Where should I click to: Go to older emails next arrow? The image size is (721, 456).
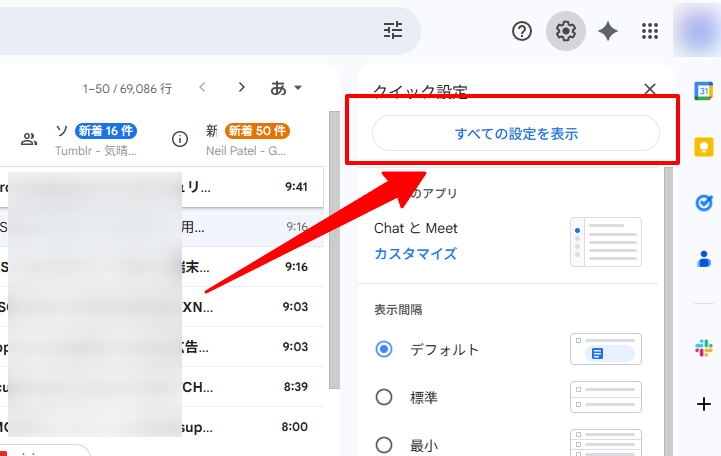coord(242,87)
